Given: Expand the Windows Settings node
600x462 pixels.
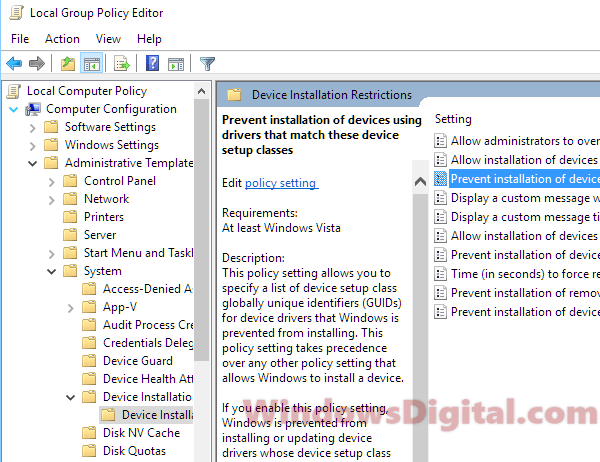Looking at the screenshot, I should 33,145.
